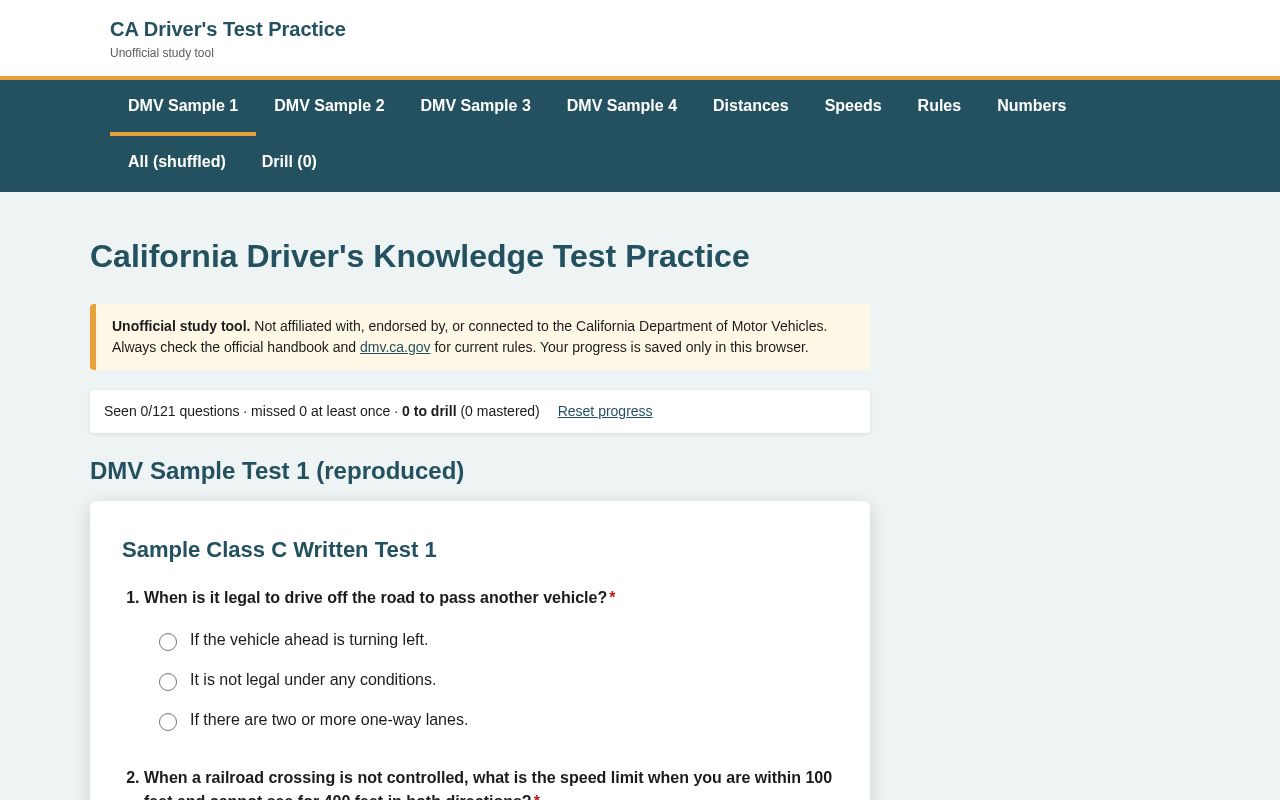Viewport: 1280px width, 800px height.
Task: Select the Speeds tab
Action: point(853,106)
